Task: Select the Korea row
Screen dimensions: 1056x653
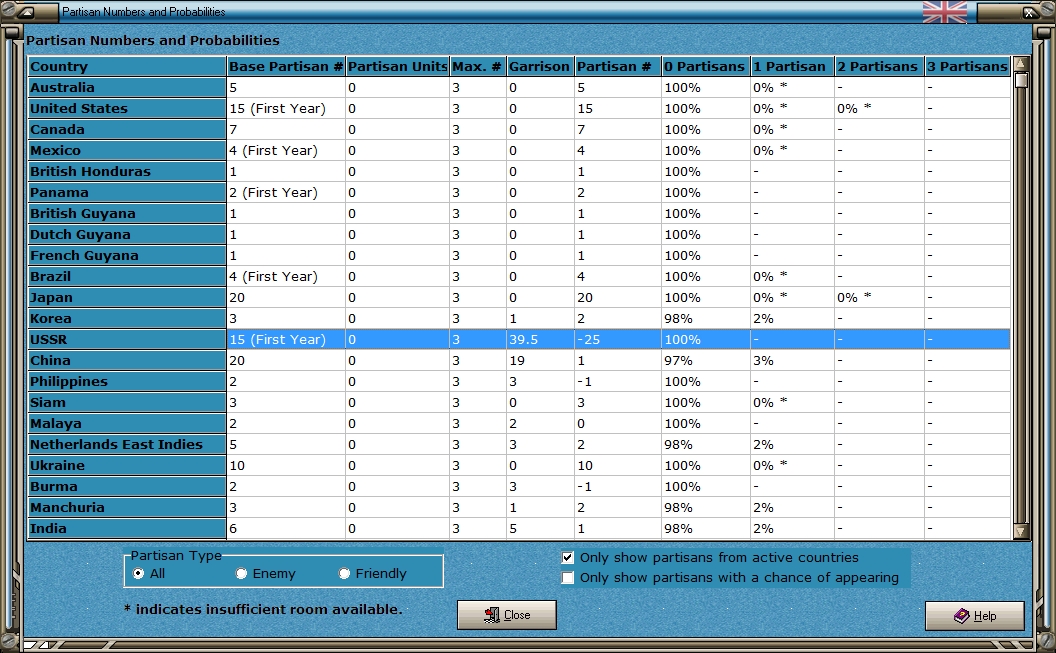Action: [x=519, y=318]
